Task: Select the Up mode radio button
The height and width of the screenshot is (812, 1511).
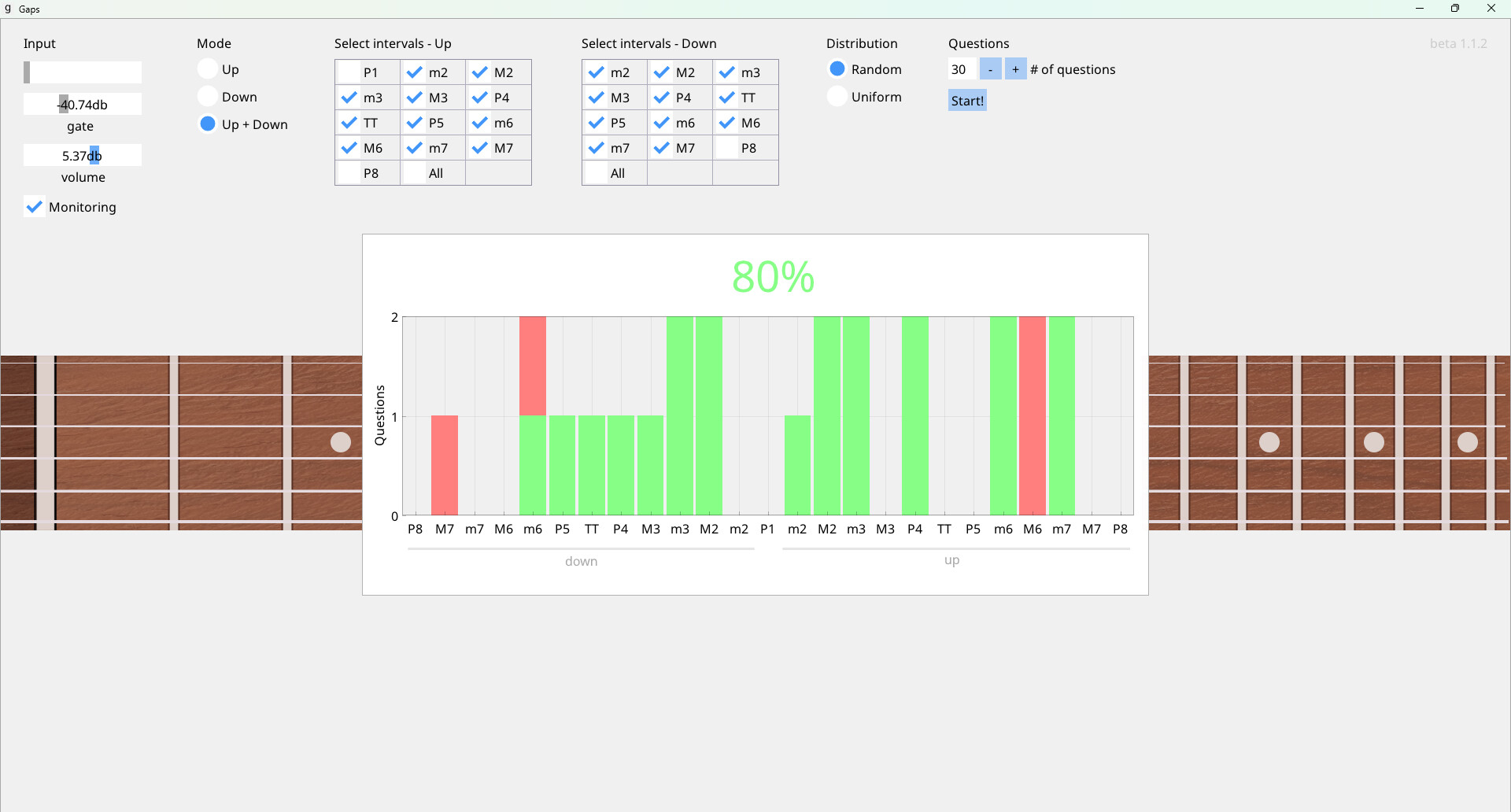Action: 208,69
